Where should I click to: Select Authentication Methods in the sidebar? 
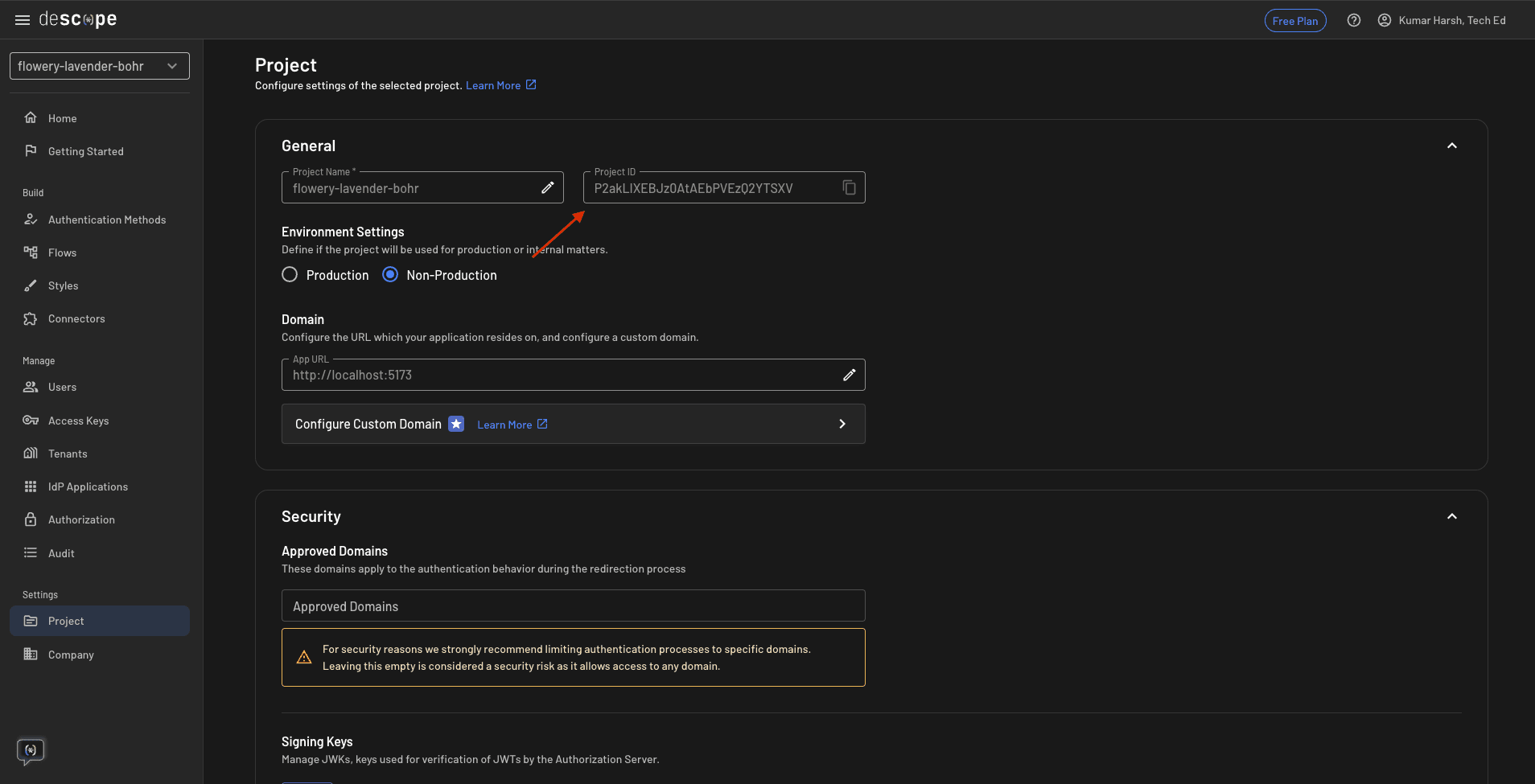coord(106,219)
